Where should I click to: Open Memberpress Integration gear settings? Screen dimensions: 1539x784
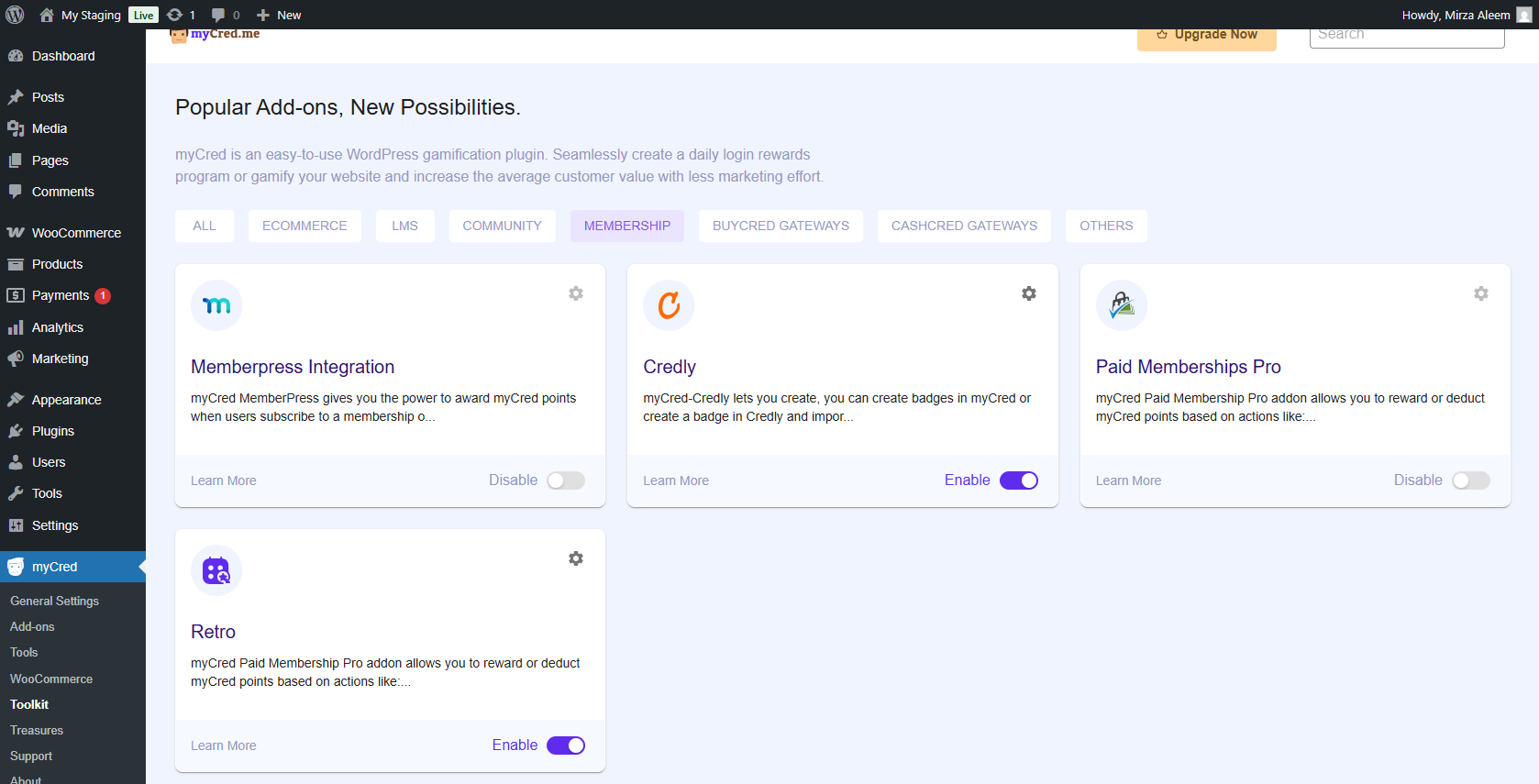[x=576, y=293]
